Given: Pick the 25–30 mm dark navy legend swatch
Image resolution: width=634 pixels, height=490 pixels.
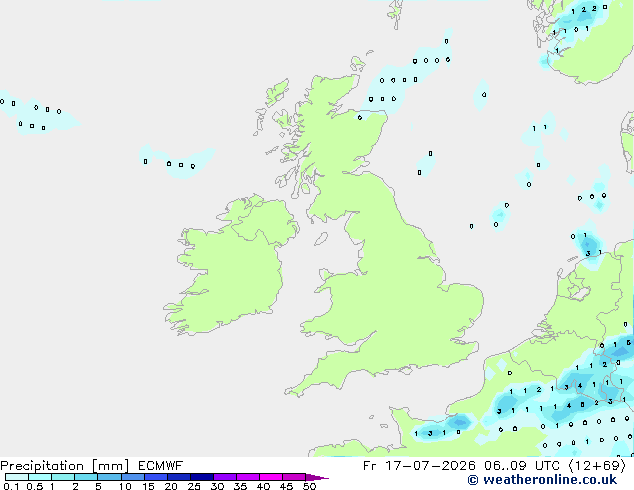Looking at the screenshot, I should click(202, 477).
